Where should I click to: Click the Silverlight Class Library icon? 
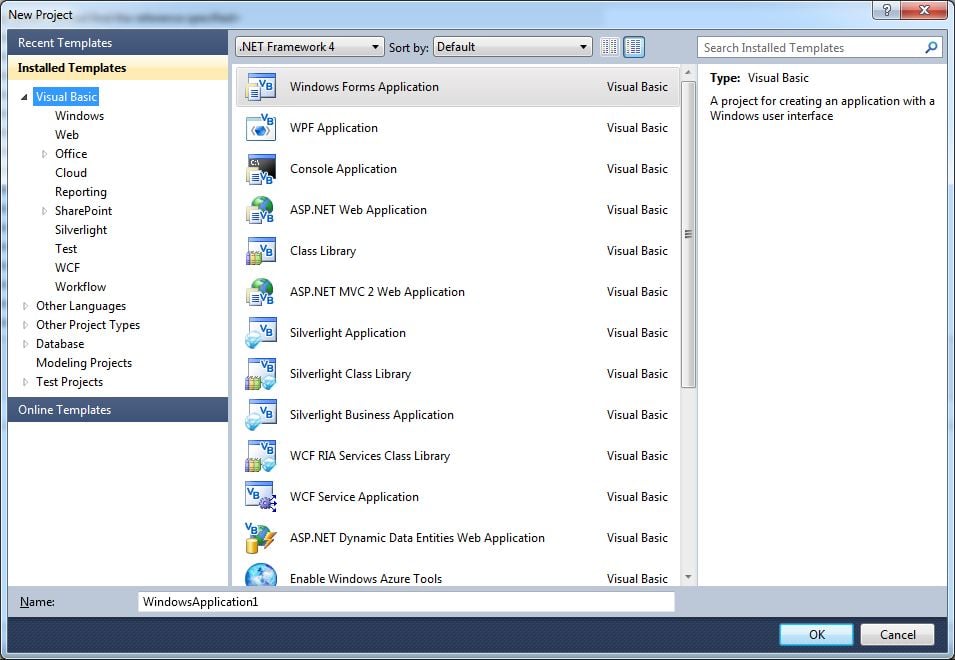pos(261,374)
